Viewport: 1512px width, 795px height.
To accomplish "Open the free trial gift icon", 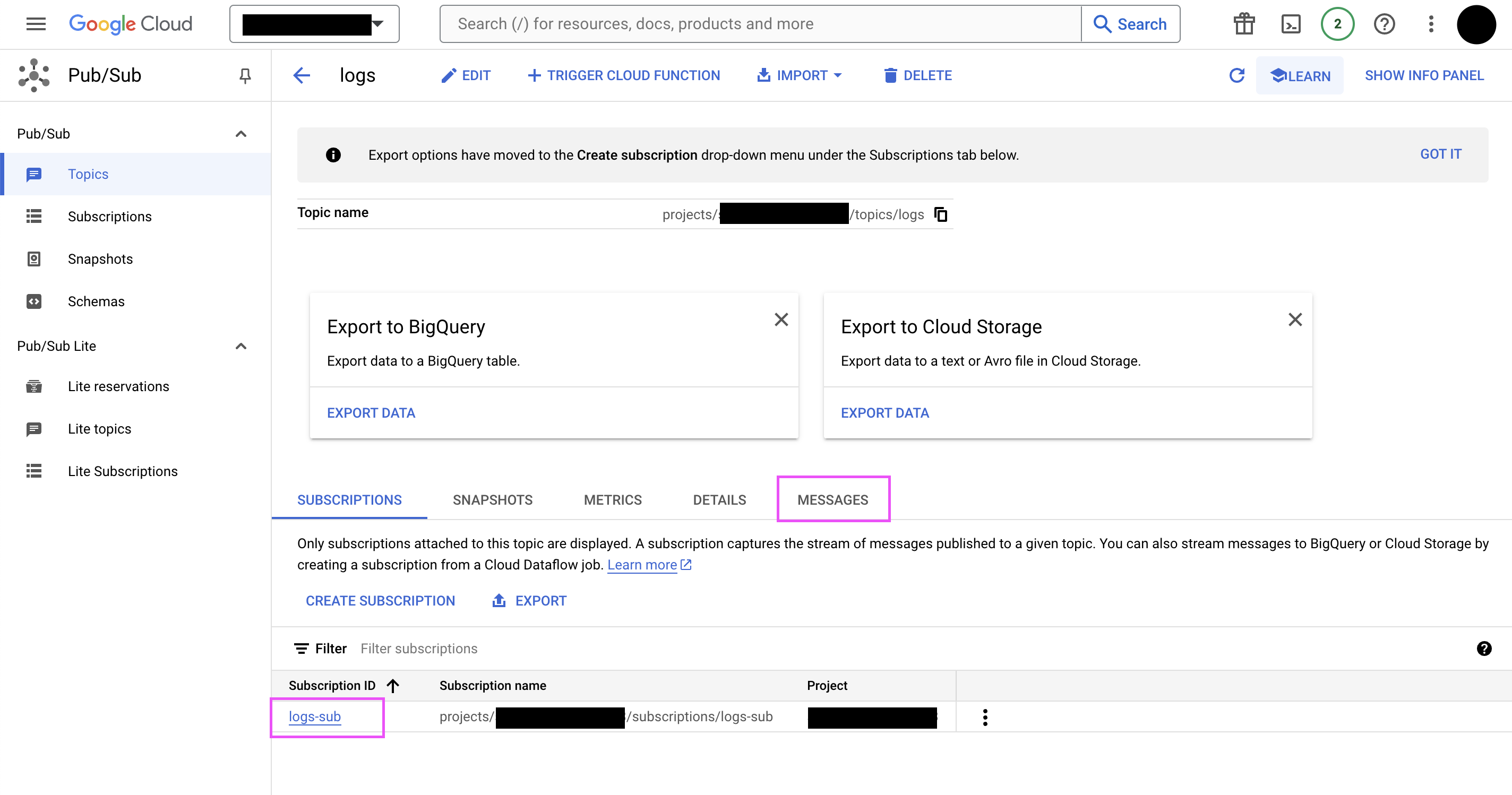I will pyautogui.click(x=1244, y=24).
